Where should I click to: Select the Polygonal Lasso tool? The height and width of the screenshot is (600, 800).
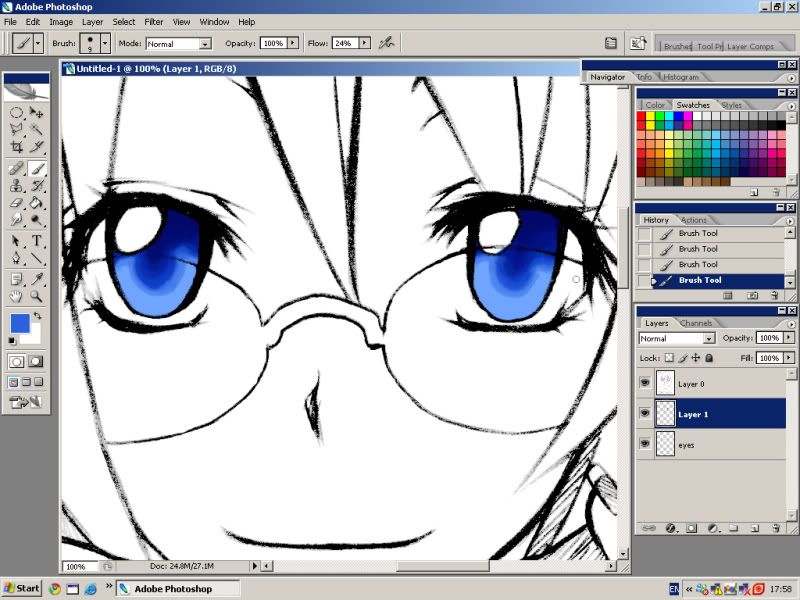click(16, 130)
